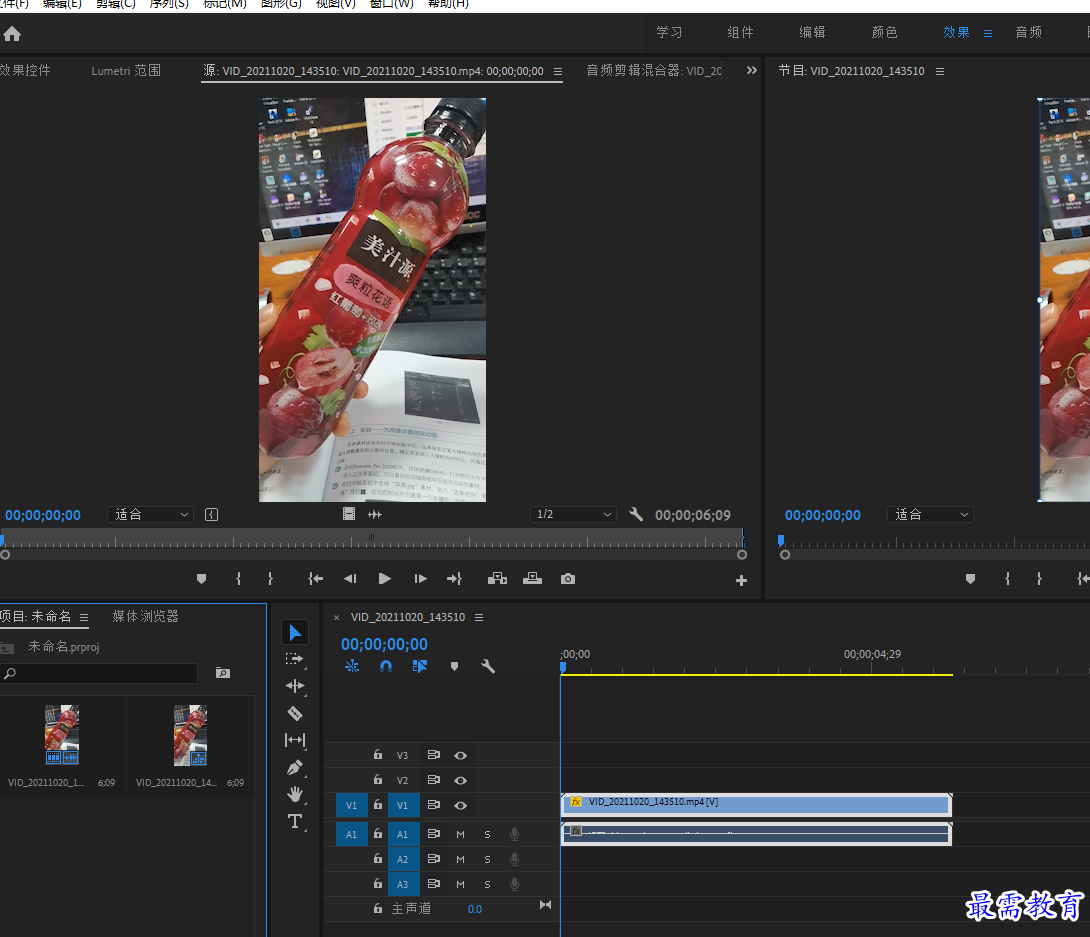
Task: Toggle V1 source patching button
Action: tap(351, 805)
